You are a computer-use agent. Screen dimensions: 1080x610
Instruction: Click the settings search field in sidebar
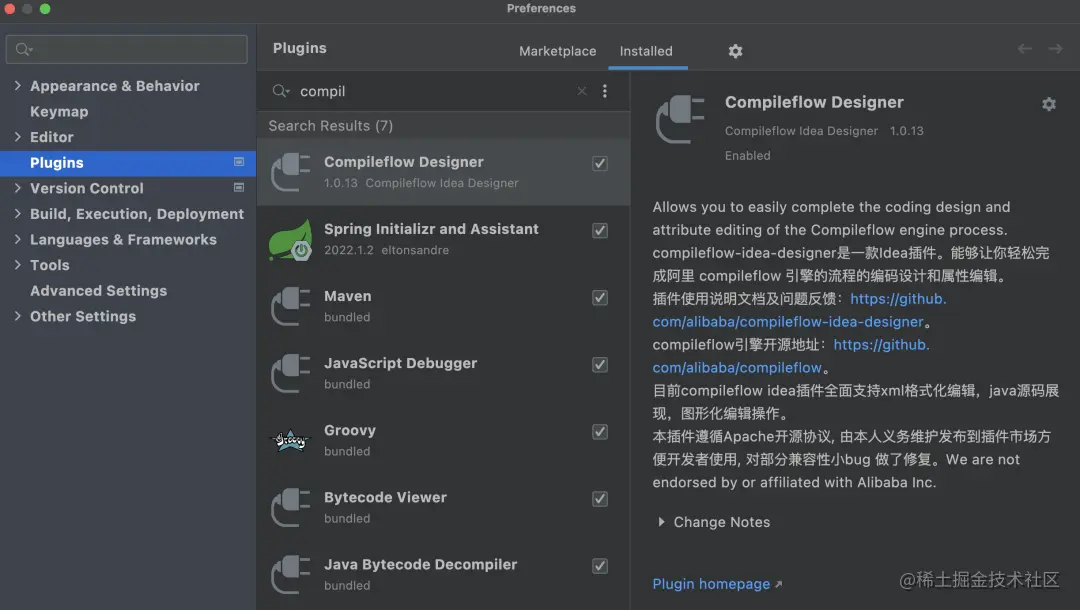click(x=127, y=50)
